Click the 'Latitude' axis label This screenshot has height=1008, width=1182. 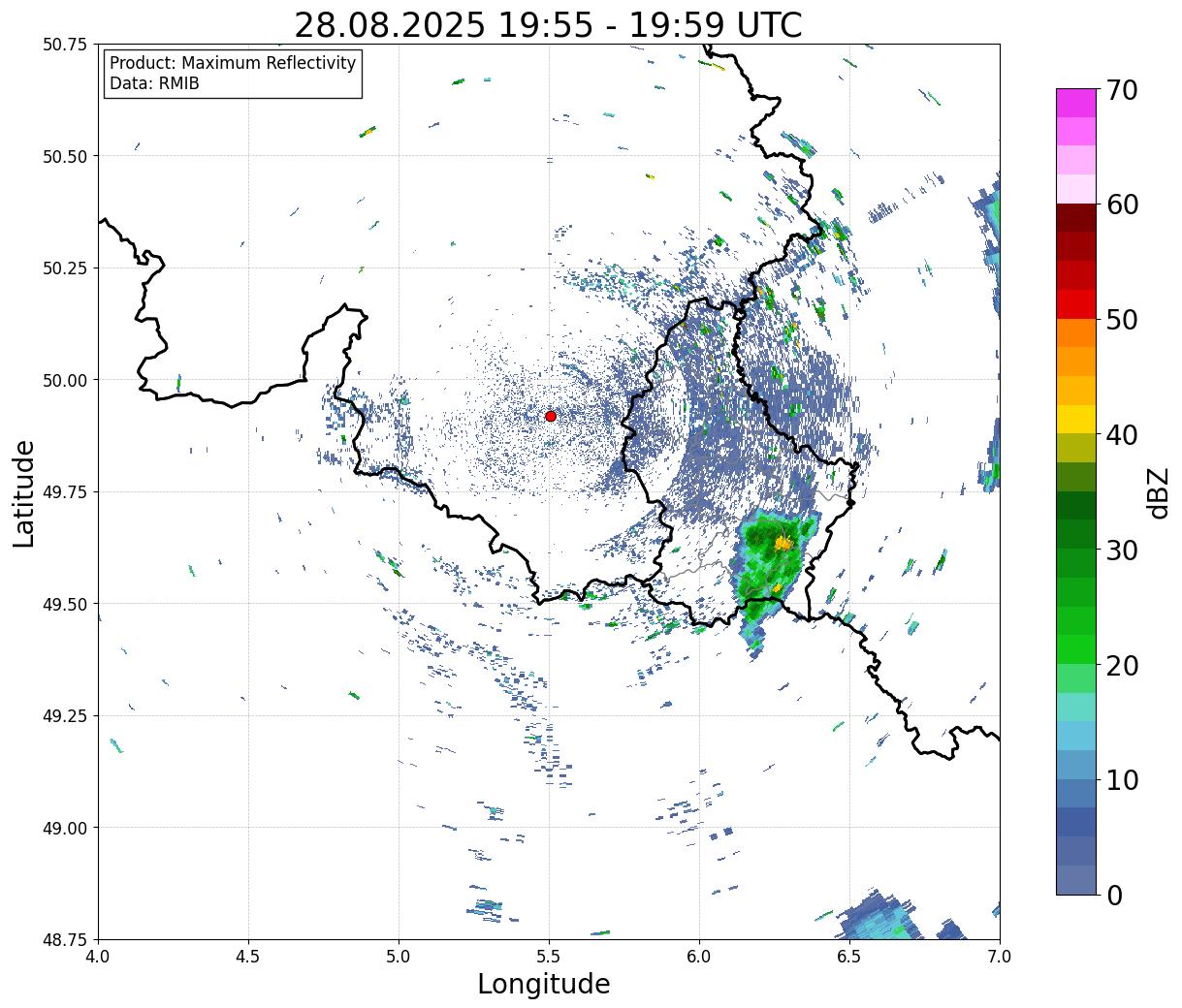pos(24,493)
